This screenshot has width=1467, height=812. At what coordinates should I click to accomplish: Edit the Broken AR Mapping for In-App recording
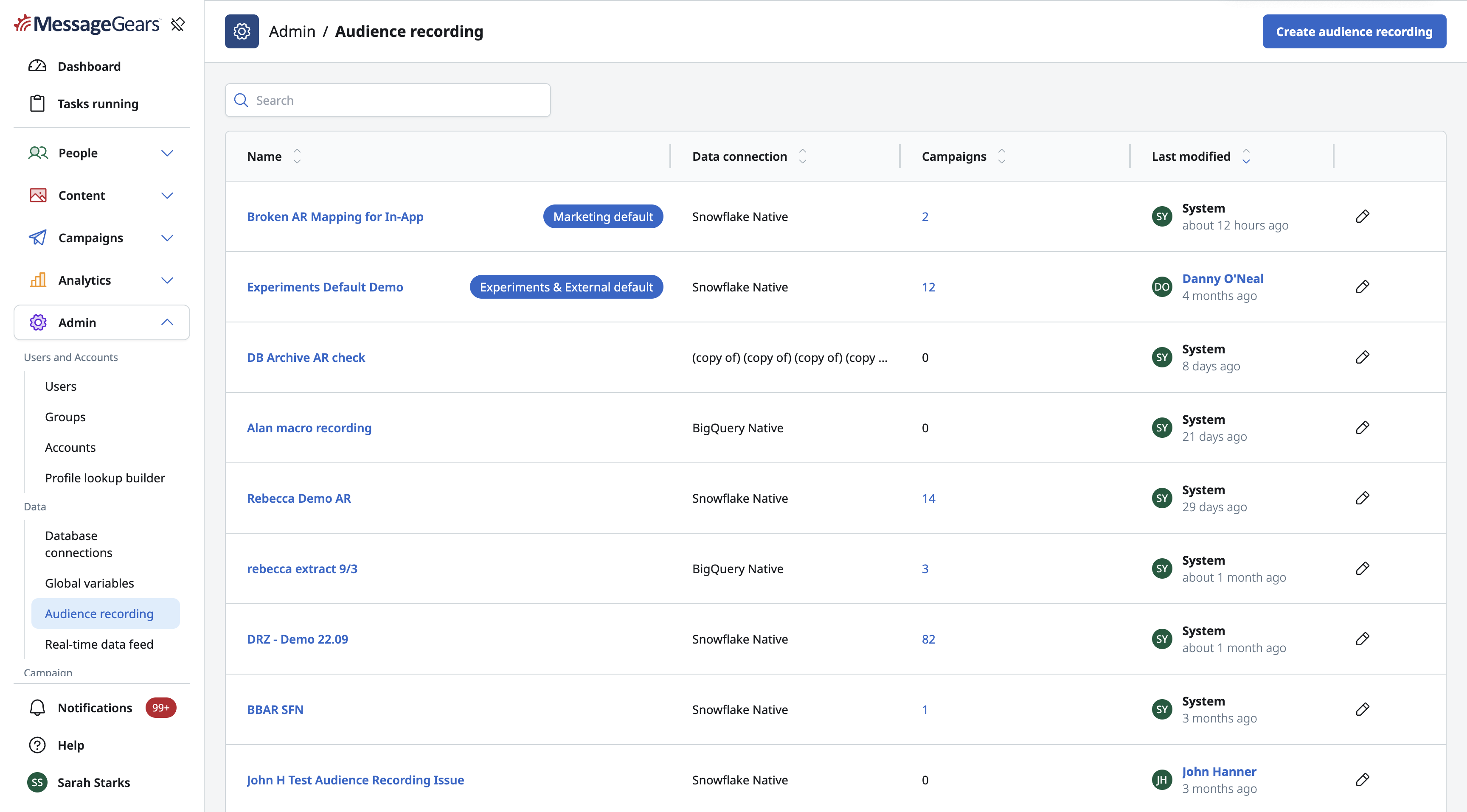point(1362,216)
